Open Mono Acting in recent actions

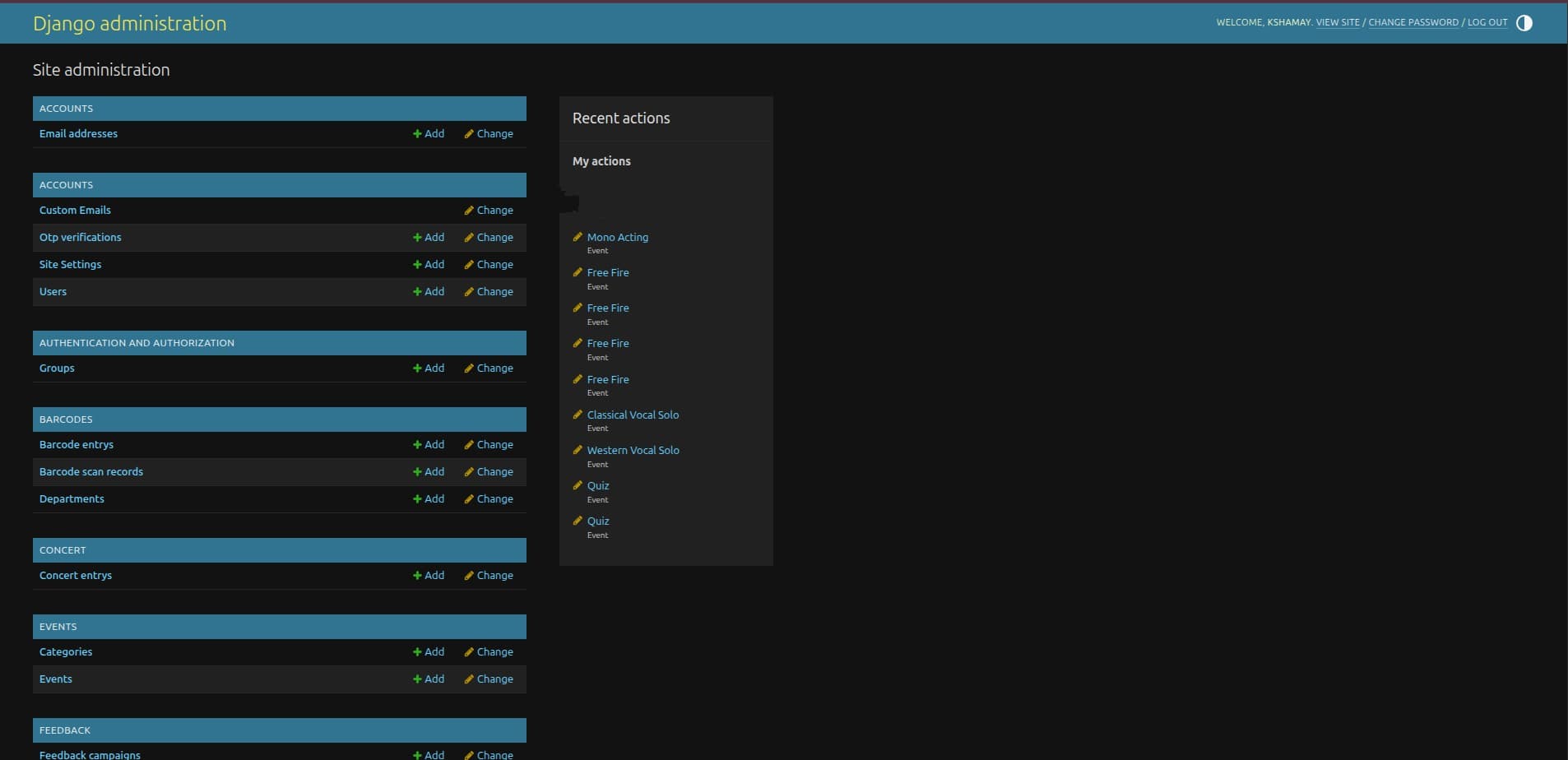tap(617, 238)
